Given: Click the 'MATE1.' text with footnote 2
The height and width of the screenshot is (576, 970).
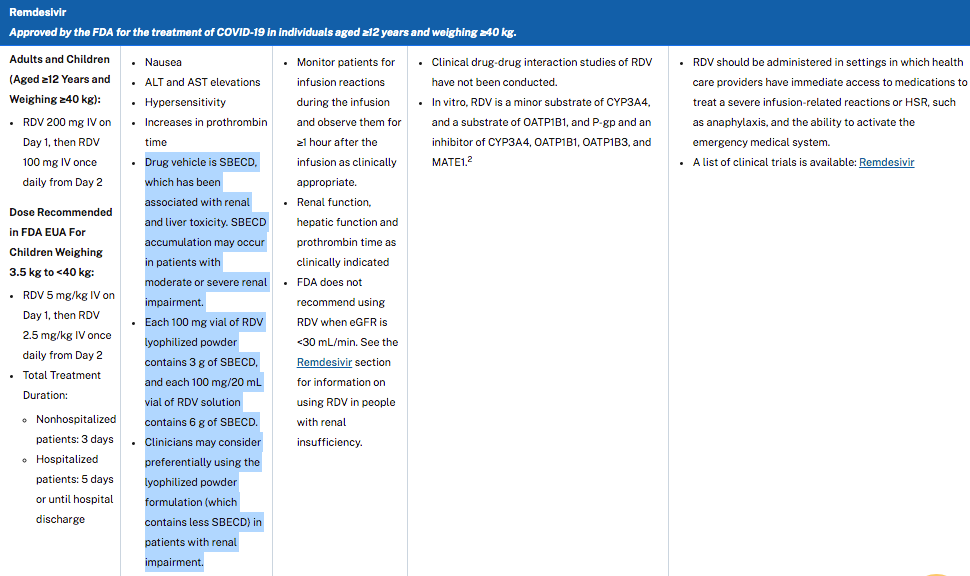Looking at the screenshot, I should coord(452,161).
